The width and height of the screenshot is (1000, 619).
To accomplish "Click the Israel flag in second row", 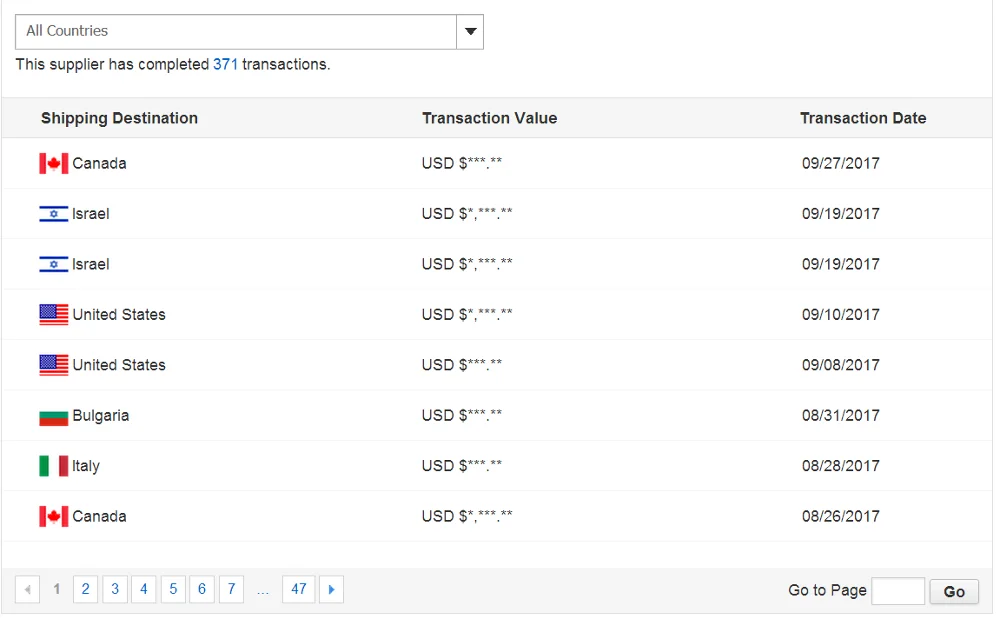I will [54, 214].
